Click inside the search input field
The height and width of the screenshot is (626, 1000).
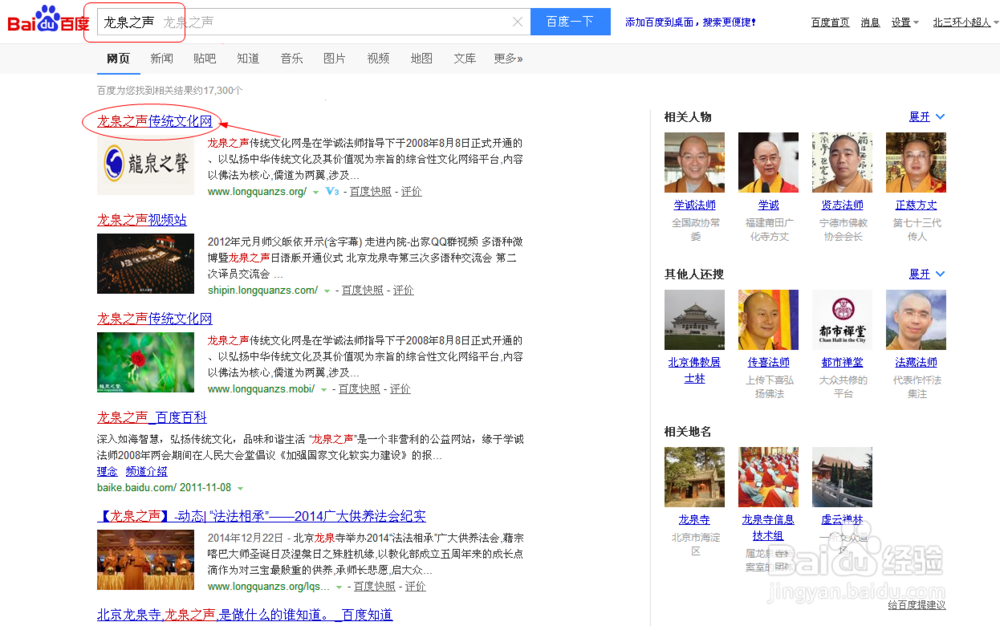click(312, 22)
